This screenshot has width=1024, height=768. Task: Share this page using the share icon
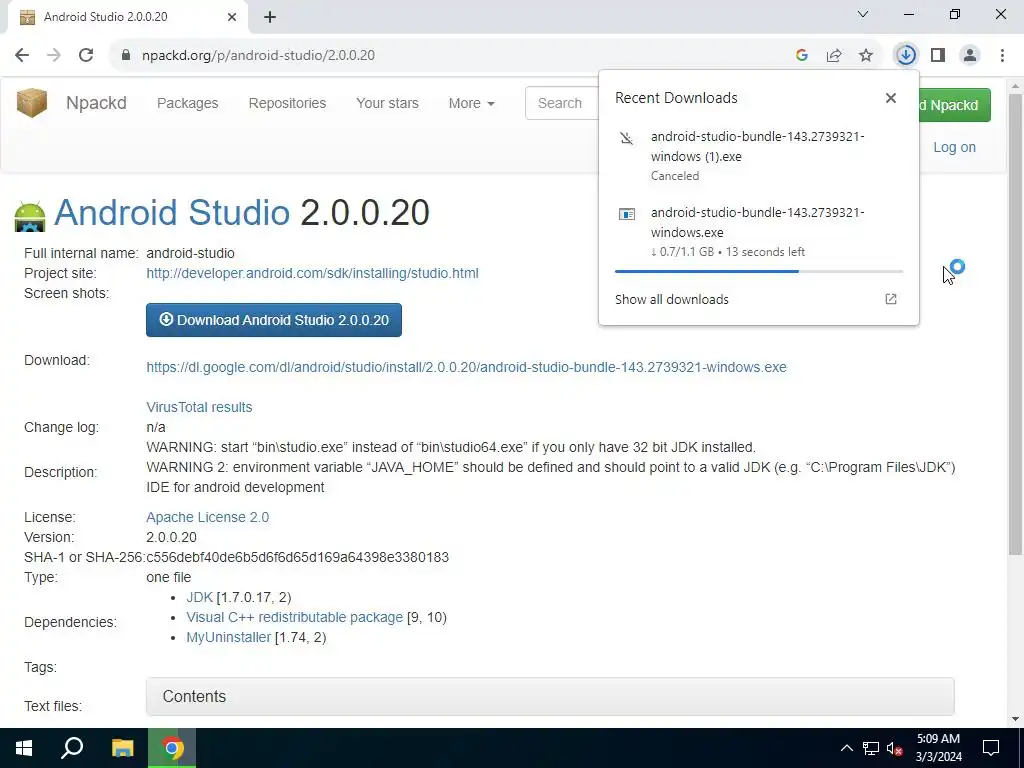tap(834, 55)
